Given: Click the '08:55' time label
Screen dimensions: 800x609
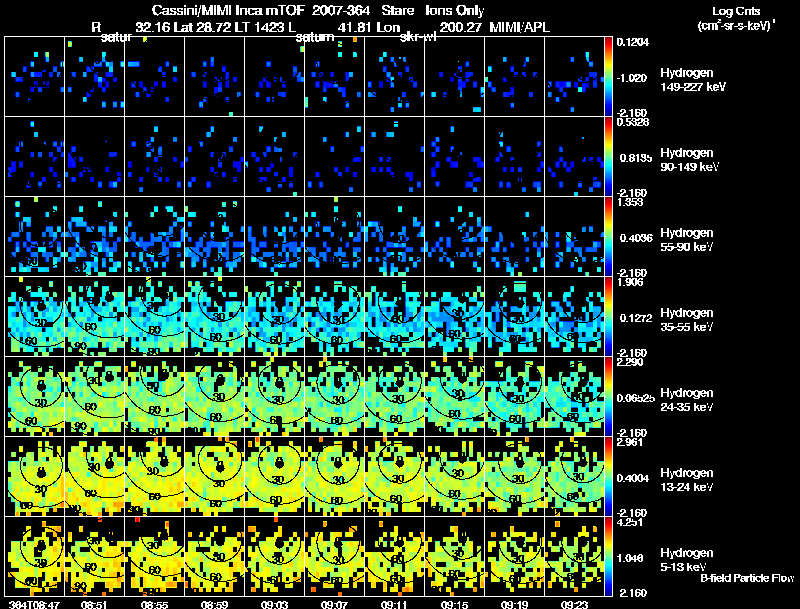Looking at the screenshot, I should tap(154, 604).
